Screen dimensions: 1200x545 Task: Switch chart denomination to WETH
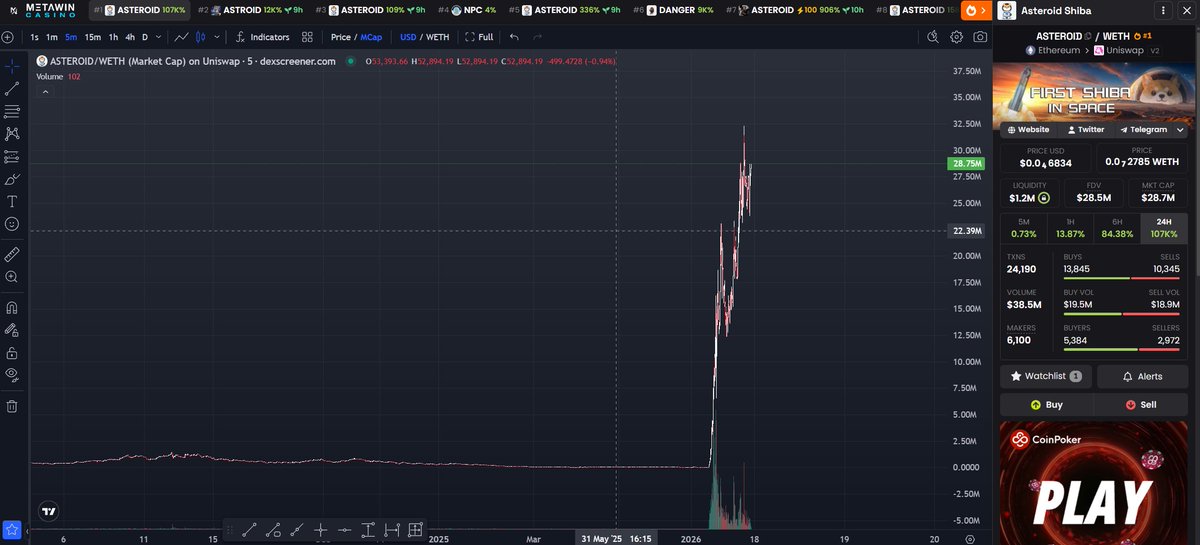click(x=438, y=37)
